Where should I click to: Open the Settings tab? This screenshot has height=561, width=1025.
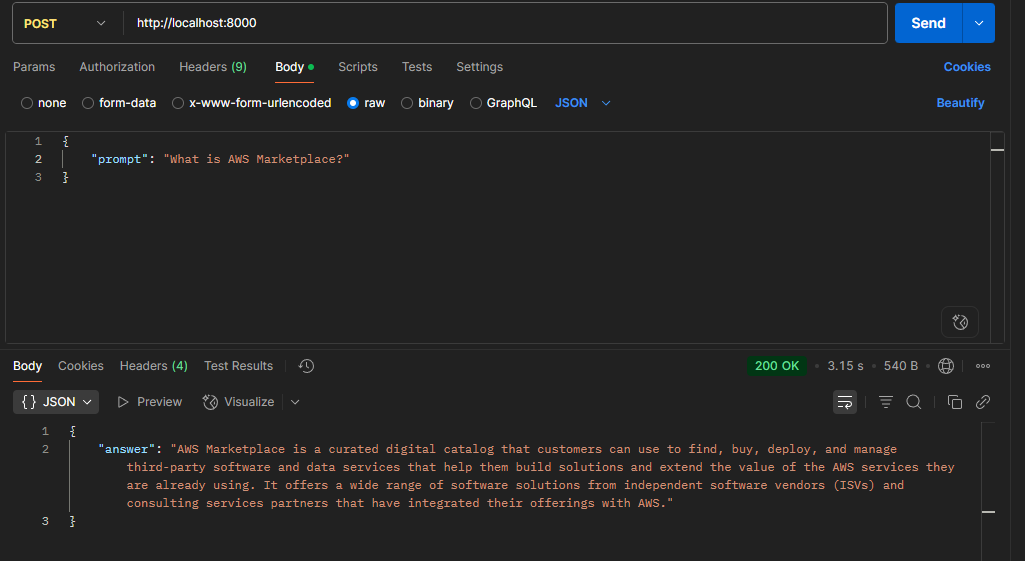(479, 67)
